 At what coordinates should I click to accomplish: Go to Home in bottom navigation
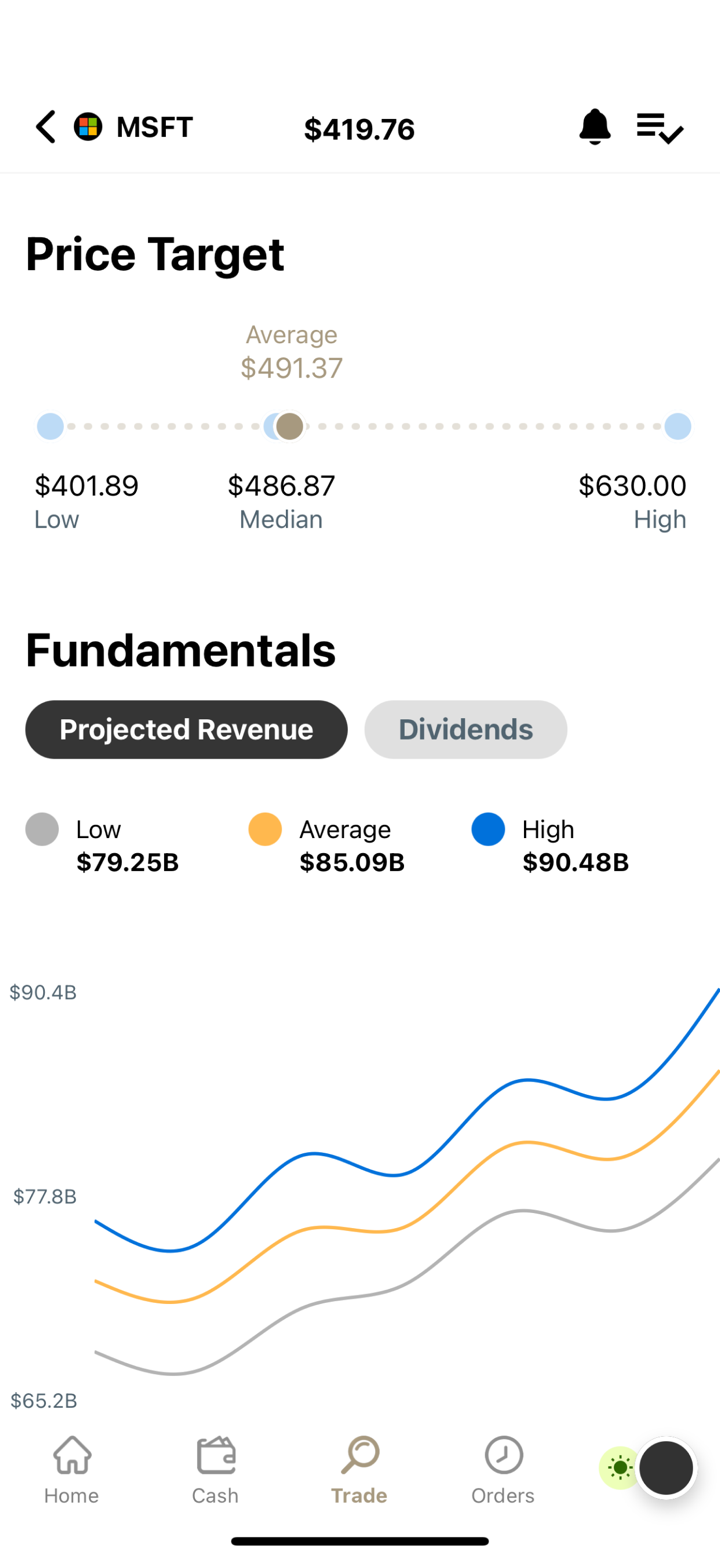[x=72, y=1469]
